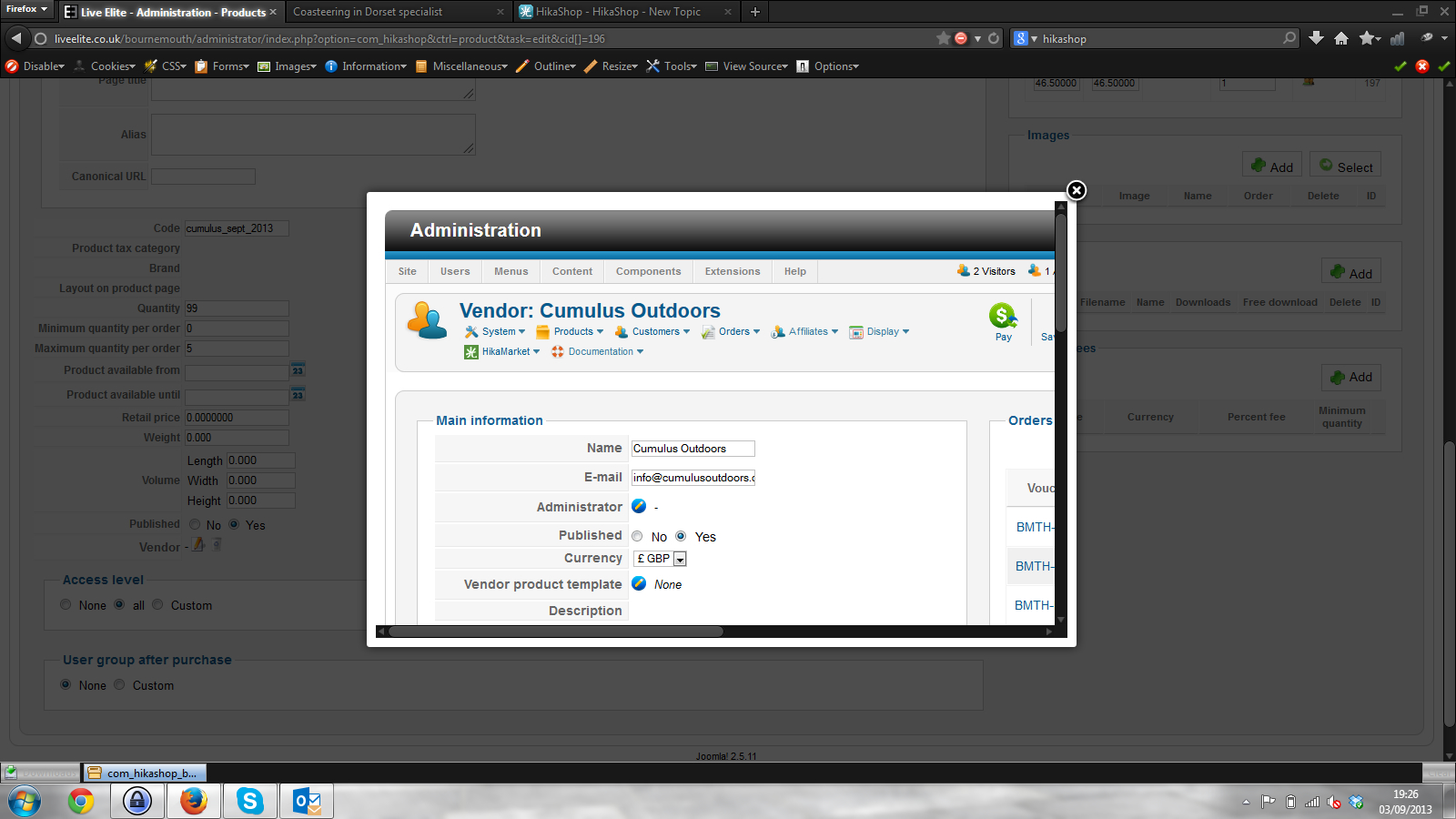The width and height of the screenshot is (1456, 819).
Task: Click Firefox icon in the taskbar
Action: coord(193,802)
